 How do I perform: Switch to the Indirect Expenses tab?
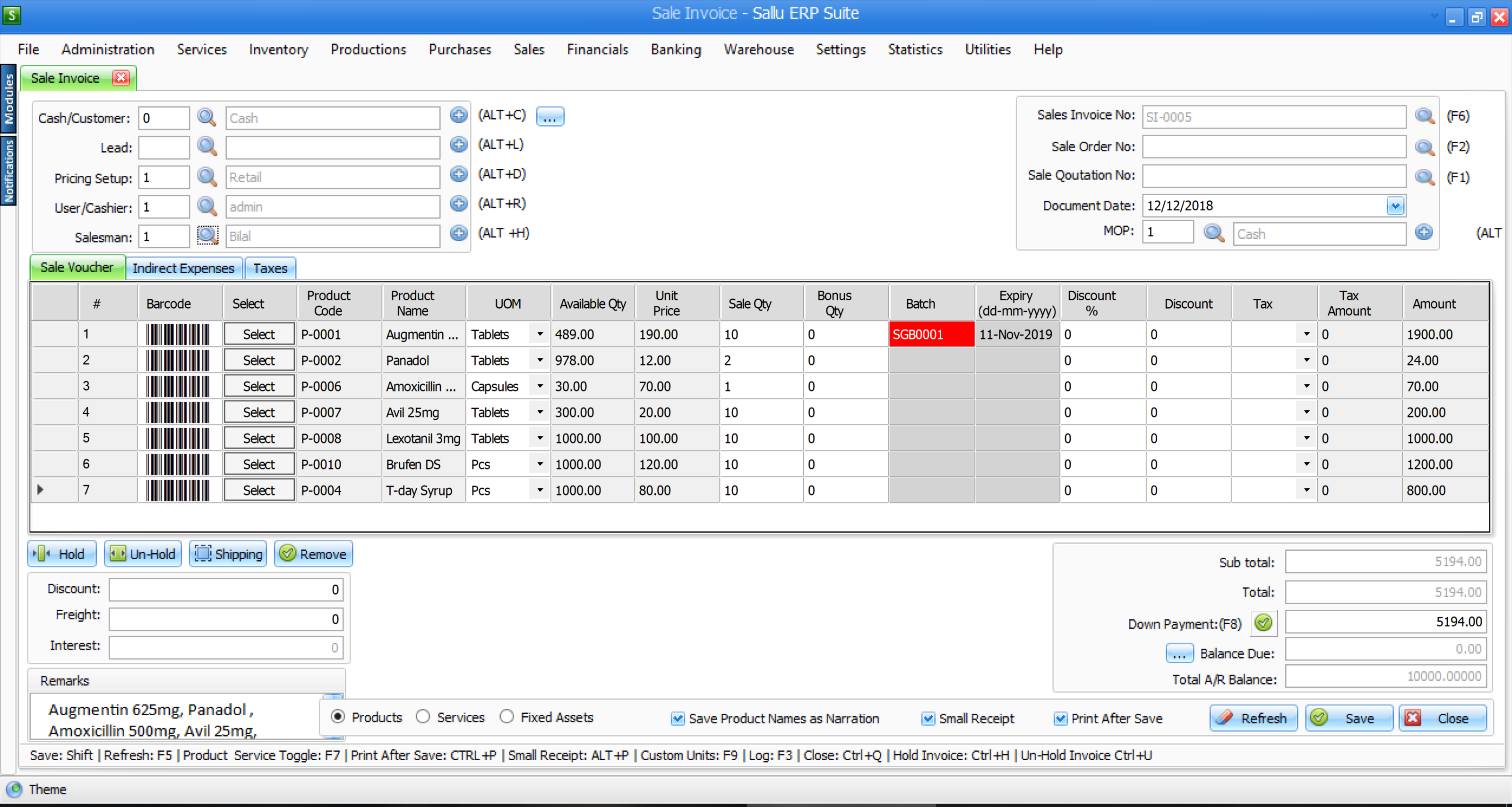pos(183,269)
